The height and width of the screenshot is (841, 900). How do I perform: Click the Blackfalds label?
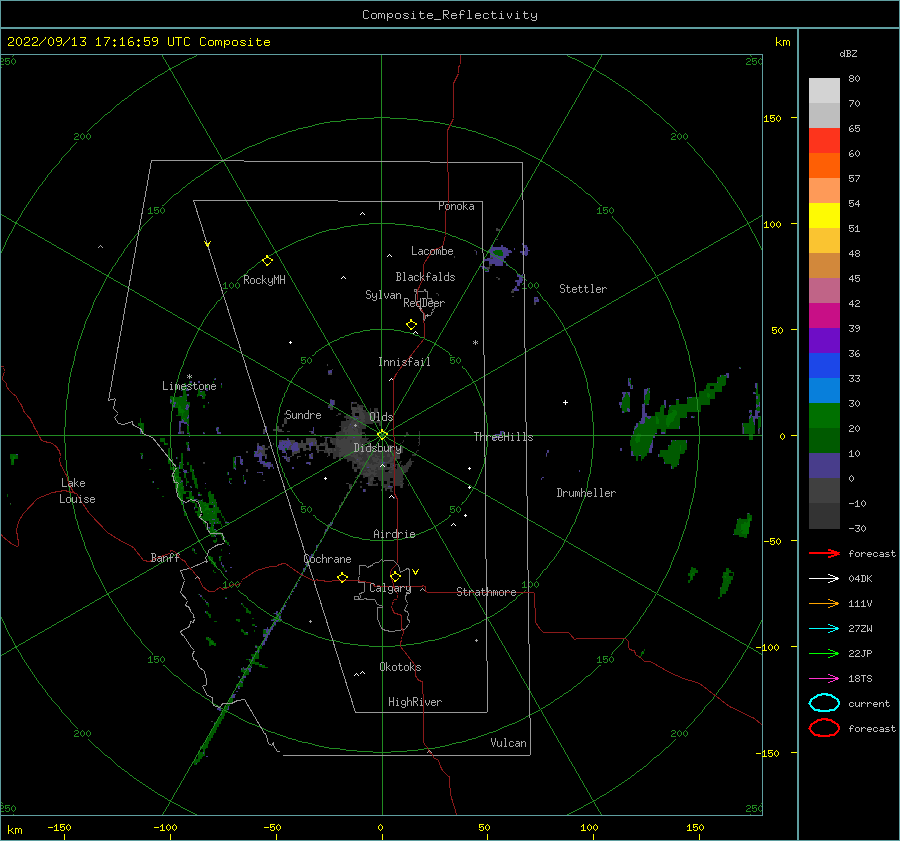[425, 277]
